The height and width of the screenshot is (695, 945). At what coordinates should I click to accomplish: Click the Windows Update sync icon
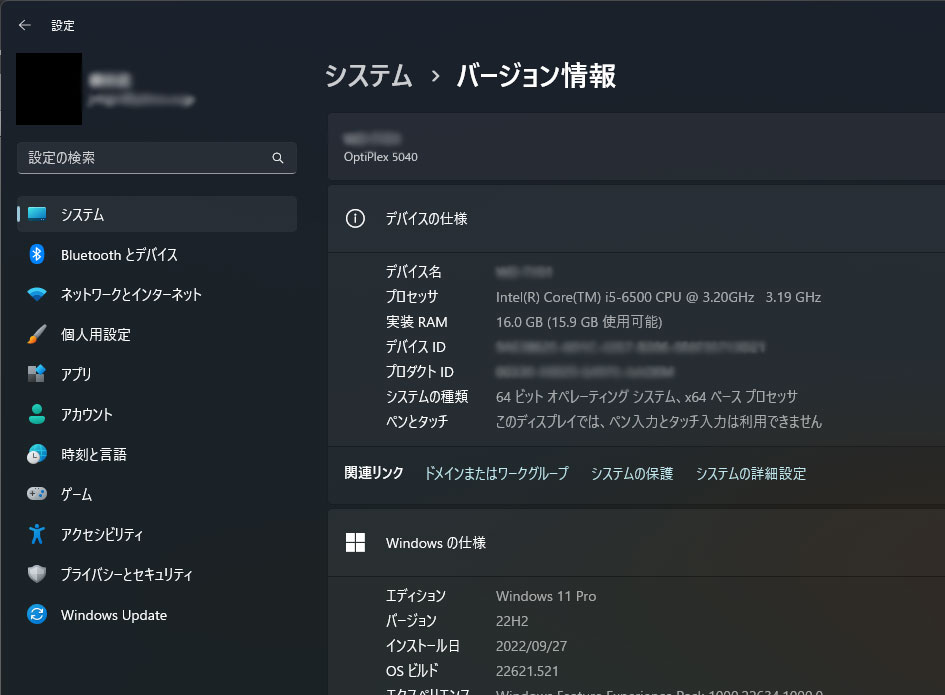pyautogui.click(x=37, y=614)
